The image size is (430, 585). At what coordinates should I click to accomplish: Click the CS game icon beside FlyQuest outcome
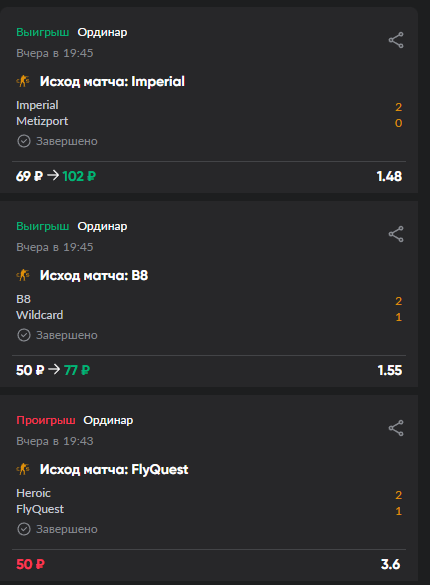(23, 469)
